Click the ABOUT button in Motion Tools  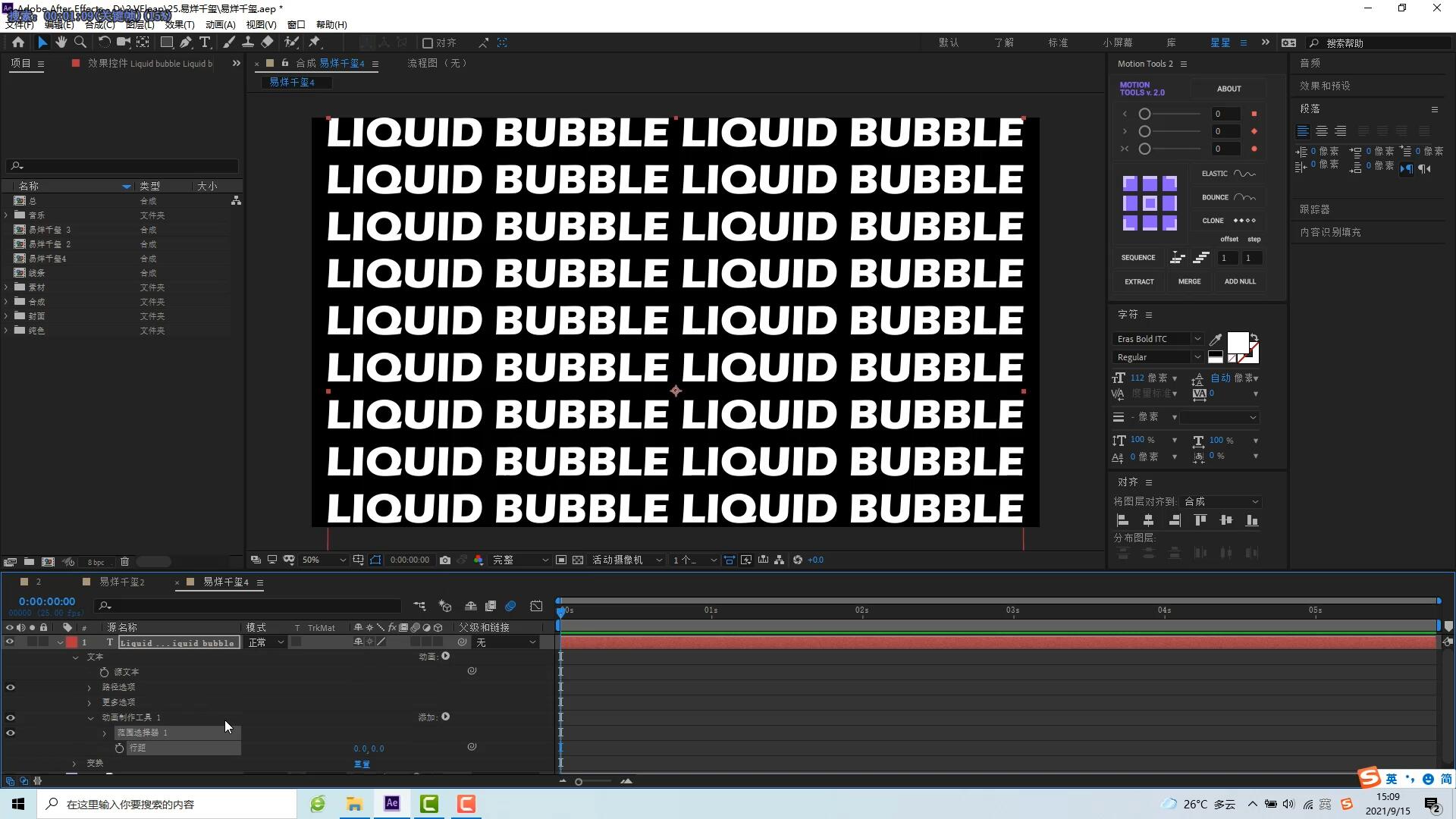pyautogui.click(x=1228, y=89)
